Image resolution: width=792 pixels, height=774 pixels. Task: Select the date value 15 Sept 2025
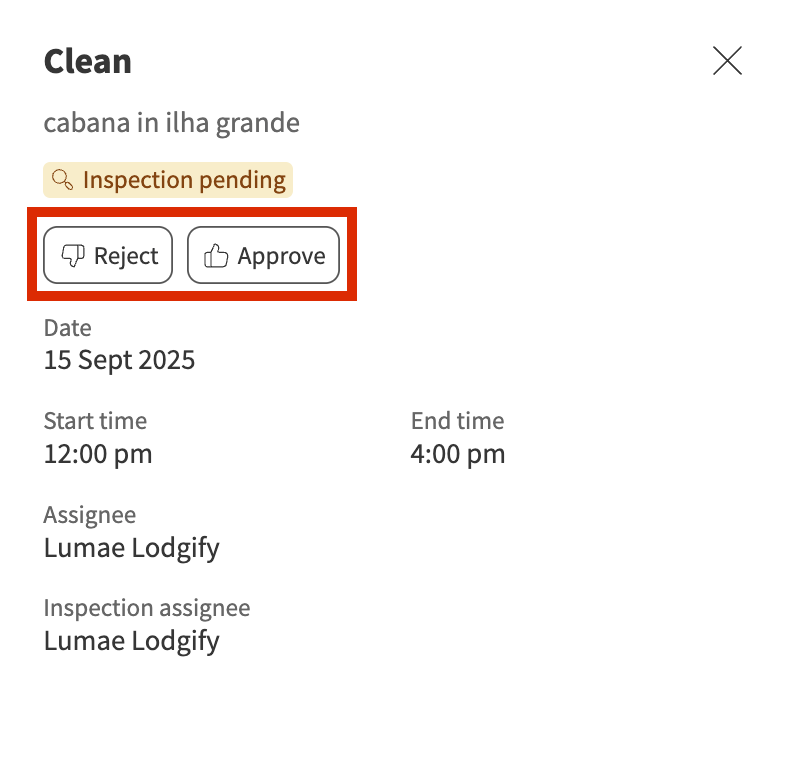[x=119, y=360]
